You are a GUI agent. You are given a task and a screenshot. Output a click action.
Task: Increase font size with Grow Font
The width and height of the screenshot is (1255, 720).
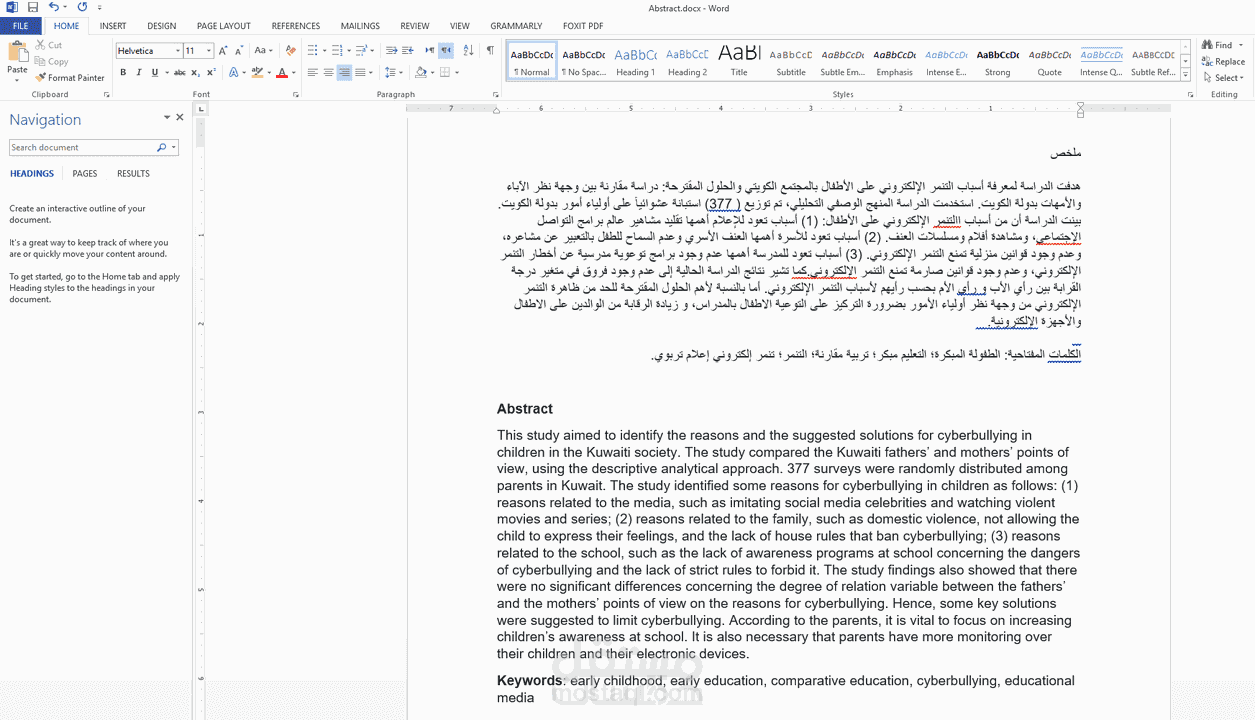[223, 50]
